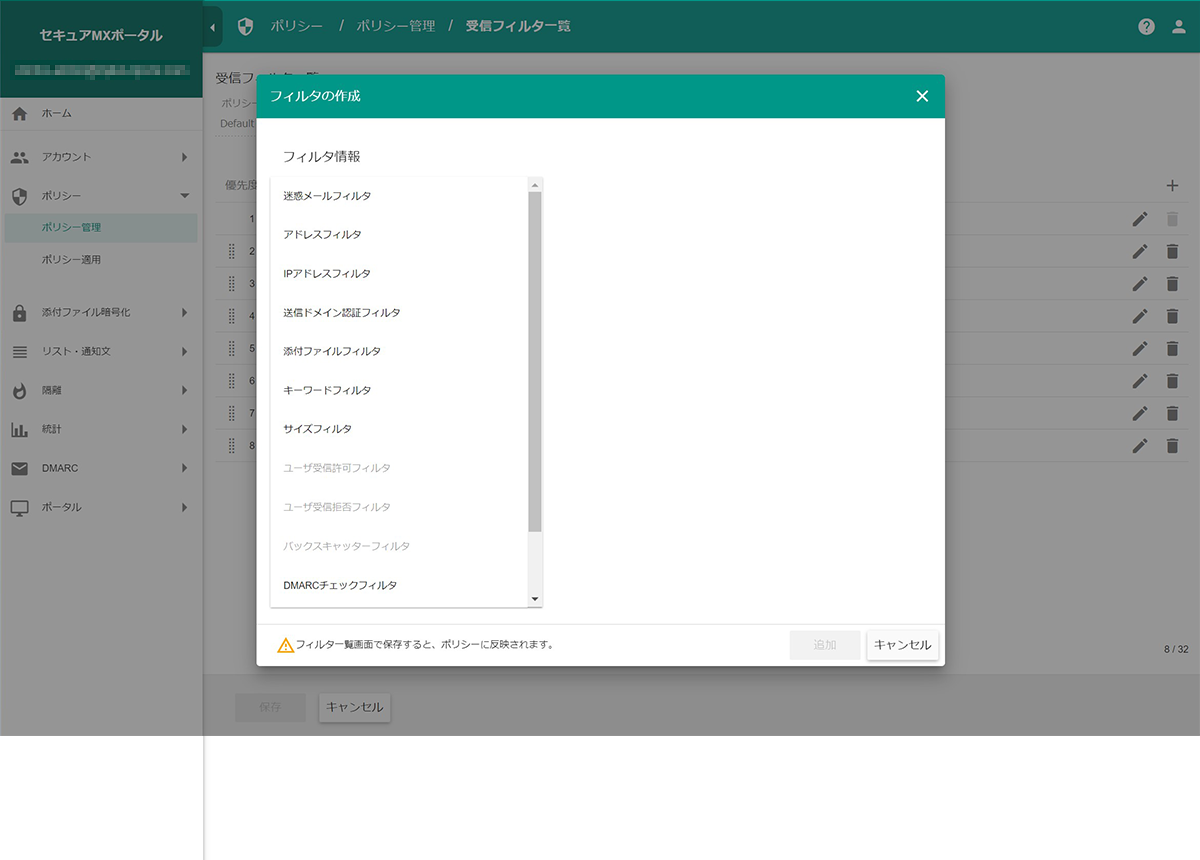Close the filter creation dialog
Image resolution: width=1200 pixels, height=860 pixels.
click(x=922, y=96)
